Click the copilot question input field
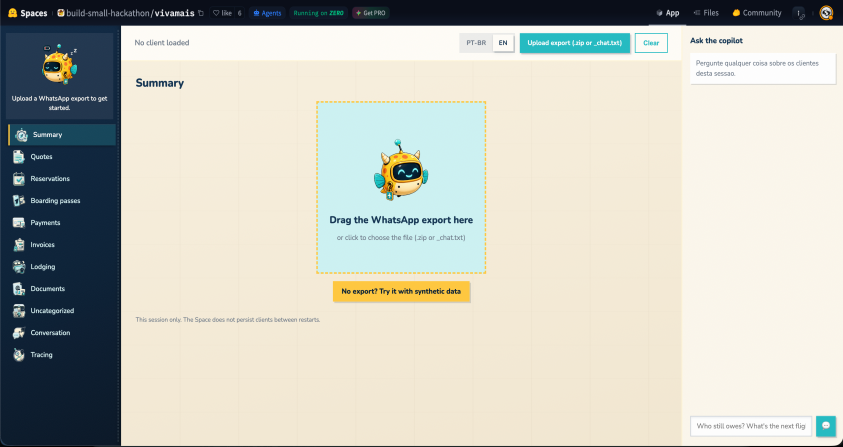This screenshot has height=447, width=843. click(x=751, y=426)
